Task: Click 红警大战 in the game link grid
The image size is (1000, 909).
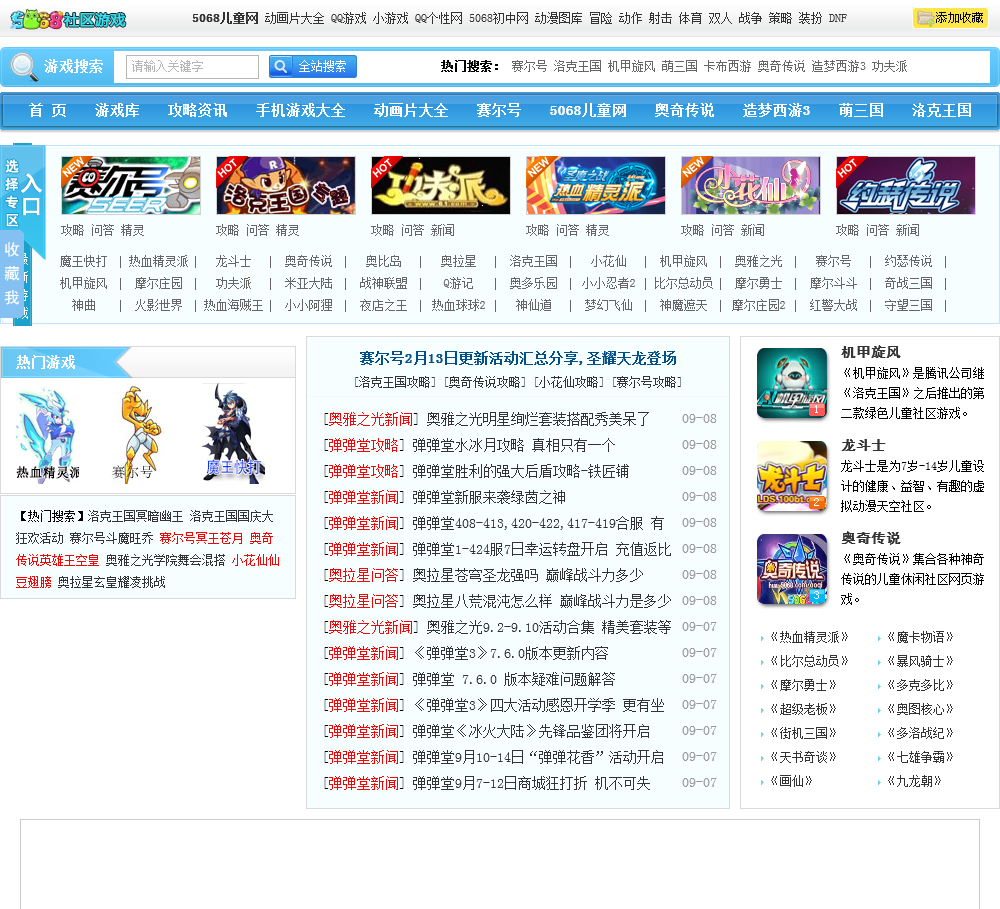Action: (834, 305)
